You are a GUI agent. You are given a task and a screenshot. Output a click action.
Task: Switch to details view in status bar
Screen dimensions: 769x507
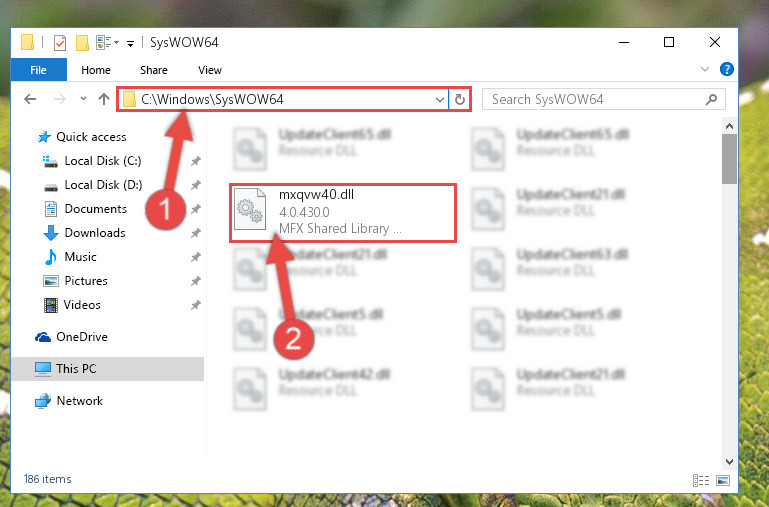701,480
